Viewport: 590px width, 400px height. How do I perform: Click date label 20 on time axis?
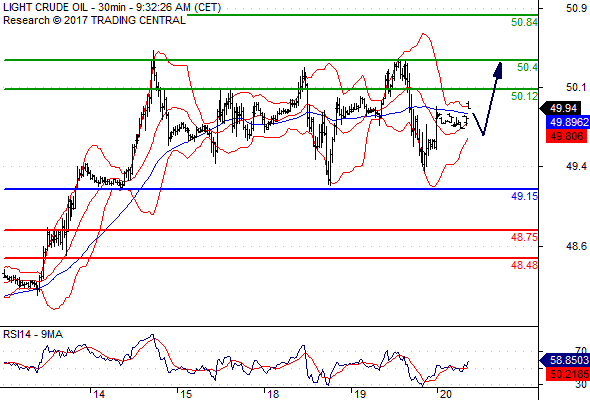[446, 394]
